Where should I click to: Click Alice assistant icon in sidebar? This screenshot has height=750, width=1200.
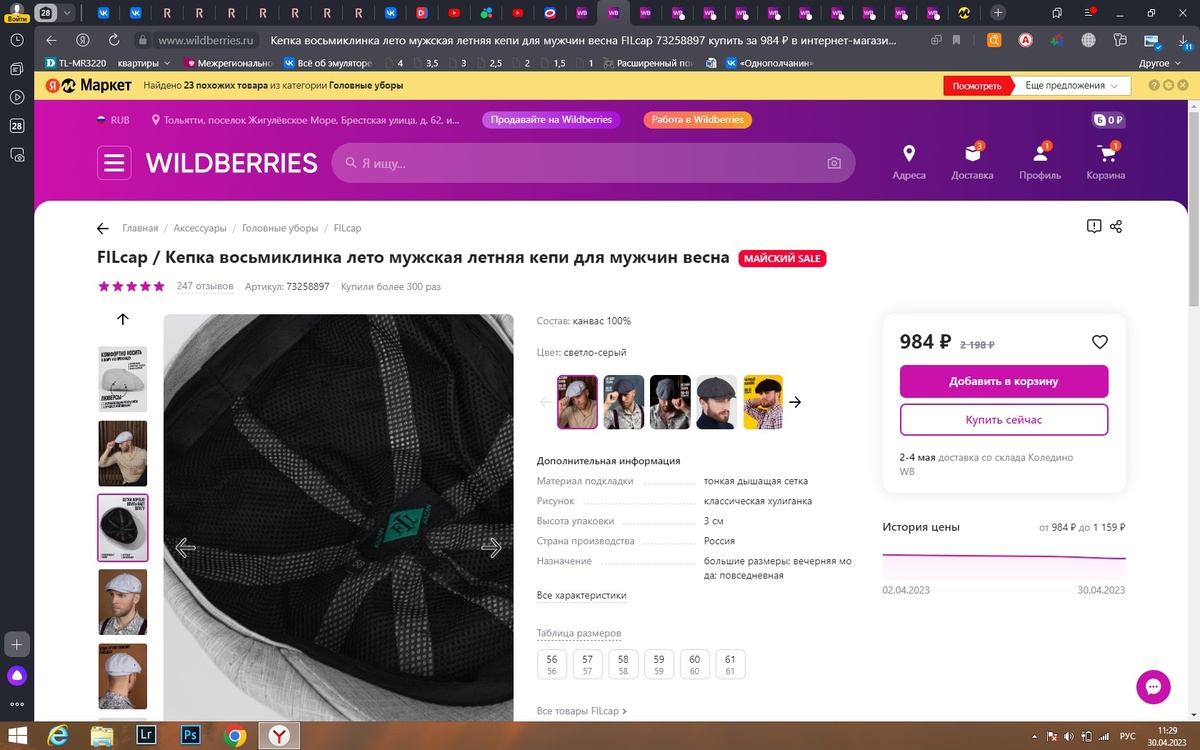[x=17, y=676]
